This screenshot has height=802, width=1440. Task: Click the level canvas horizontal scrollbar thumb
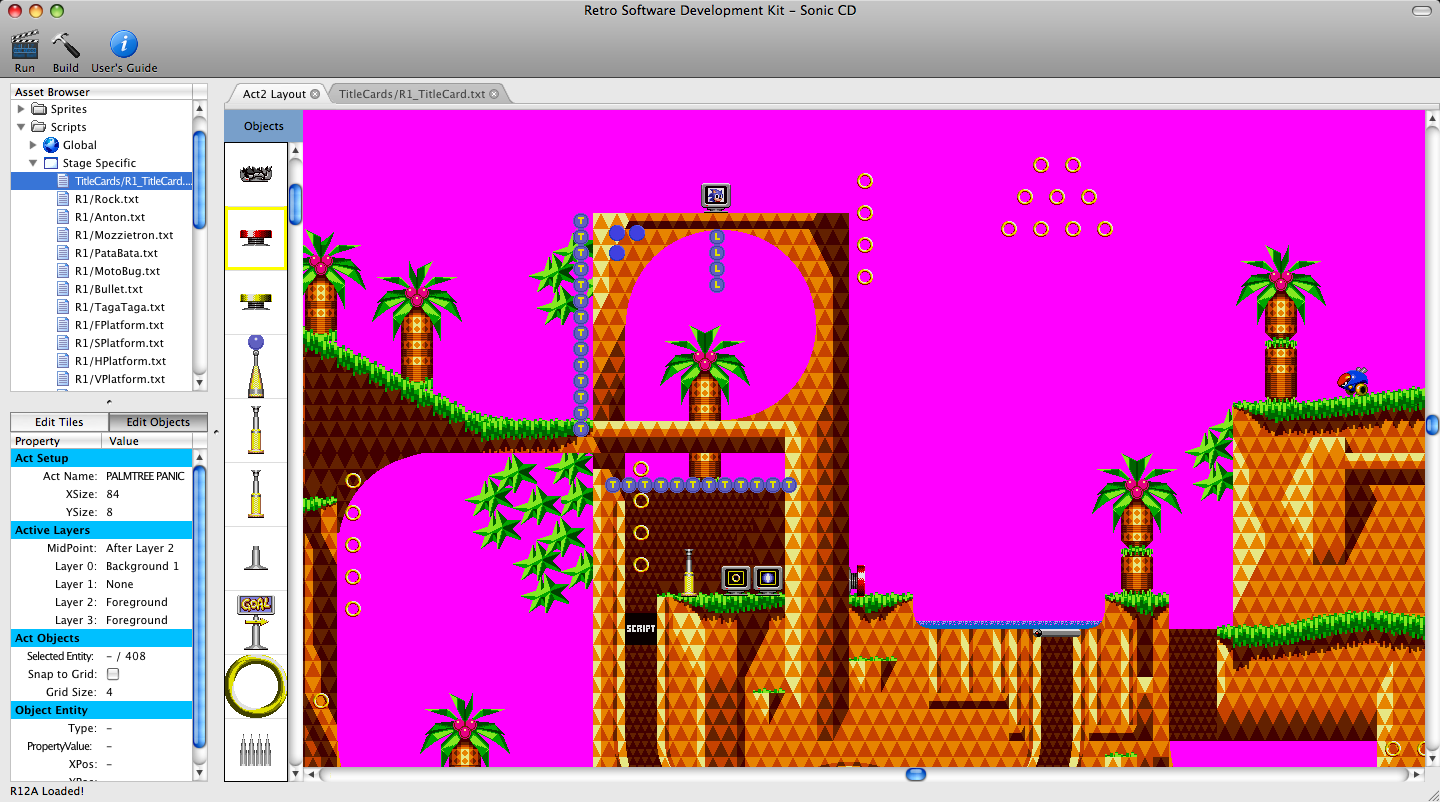click(x=915, y=775)
